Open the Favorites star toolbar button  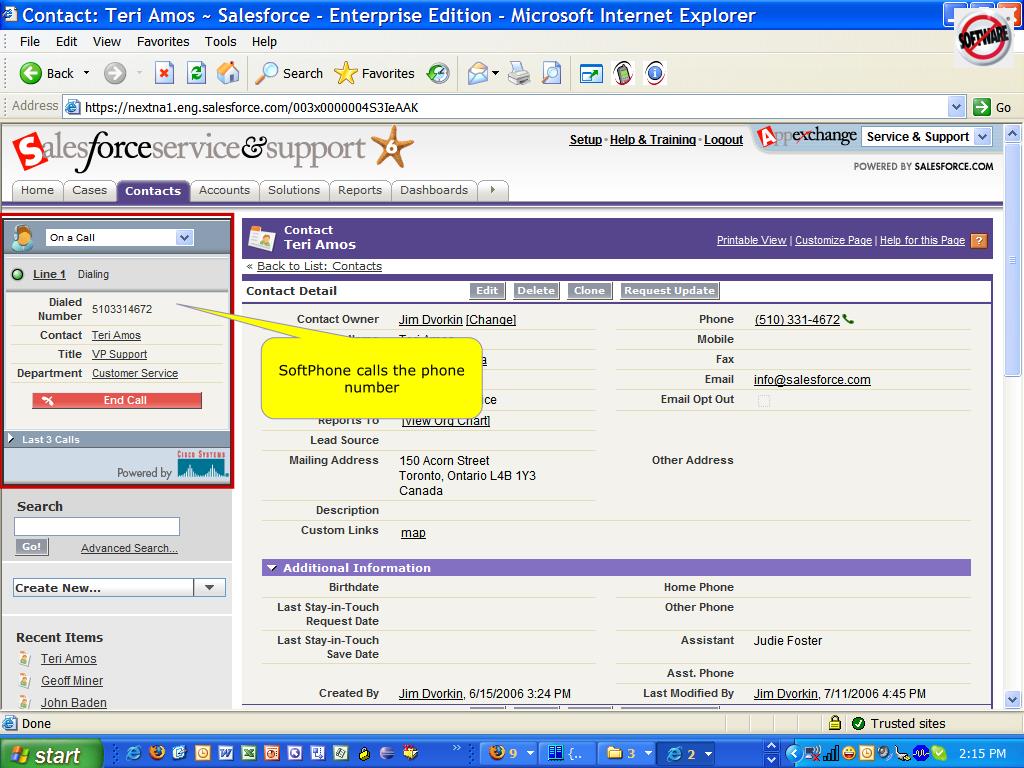(x=374, y=73)
